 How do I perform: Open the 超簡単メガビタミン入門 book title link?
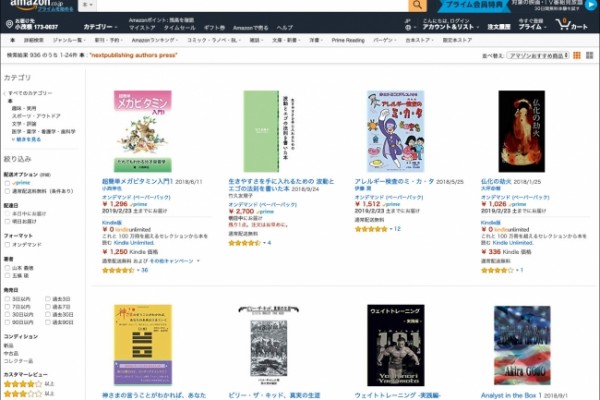pyautogui.click(x=137, y=181)
